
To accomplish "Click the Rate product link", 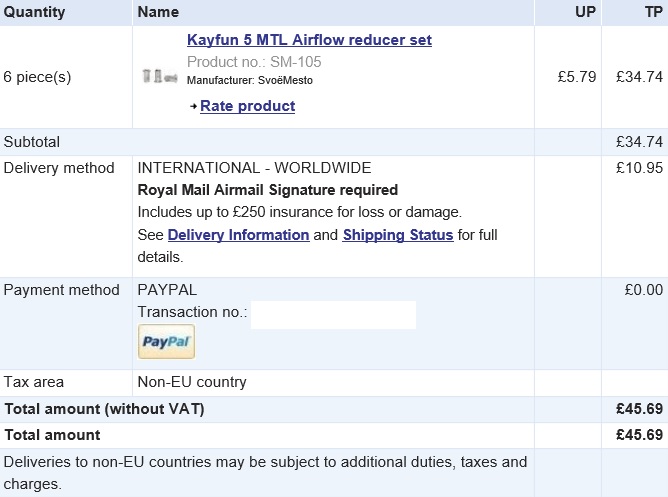I will coord(247,106).
